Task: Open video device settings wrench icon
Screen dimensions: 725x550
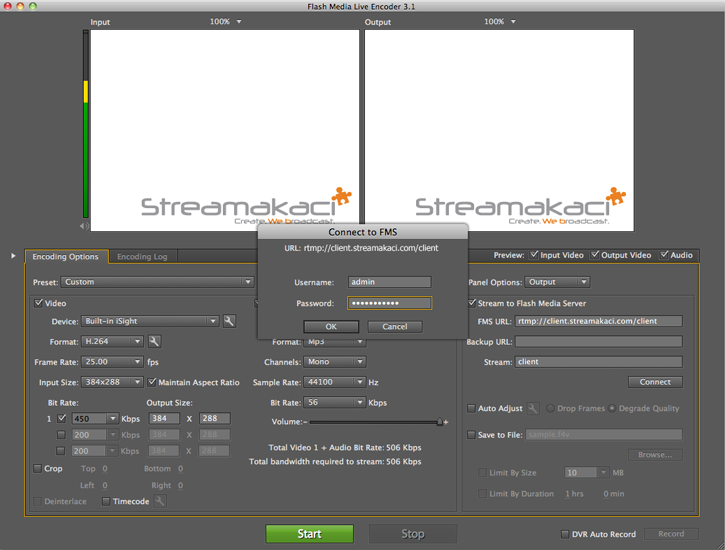Action: tap(229, 321)
